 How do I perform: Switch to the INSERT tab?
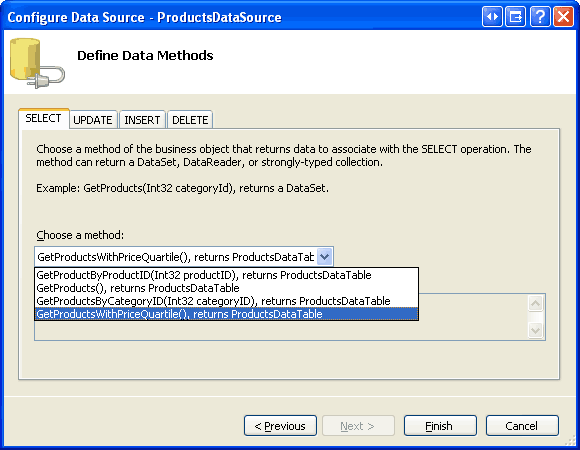pyautogui.click(x=142, y=120)
